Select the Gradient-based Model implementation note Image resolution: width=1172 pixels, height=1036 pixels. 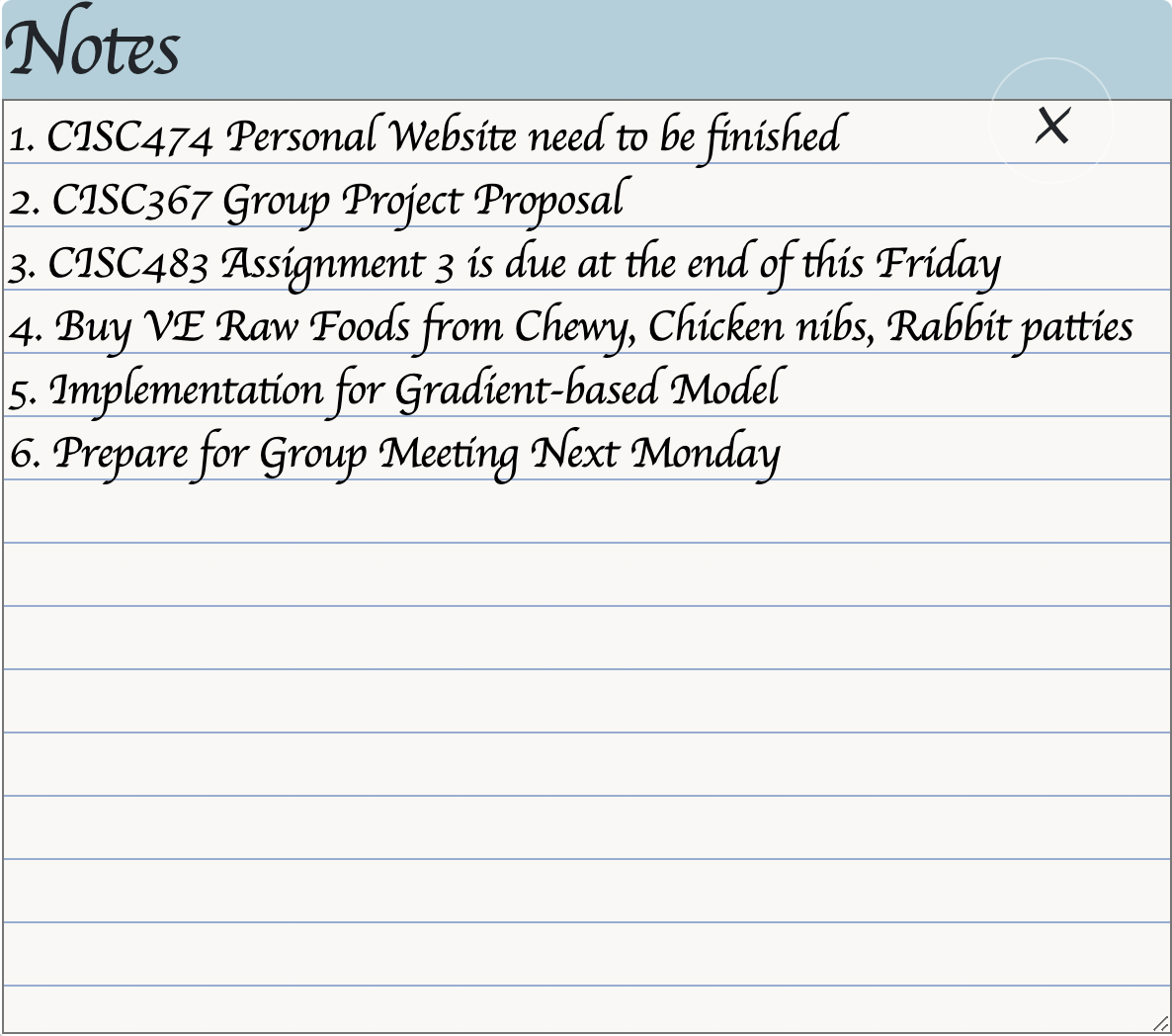[395, 389]
